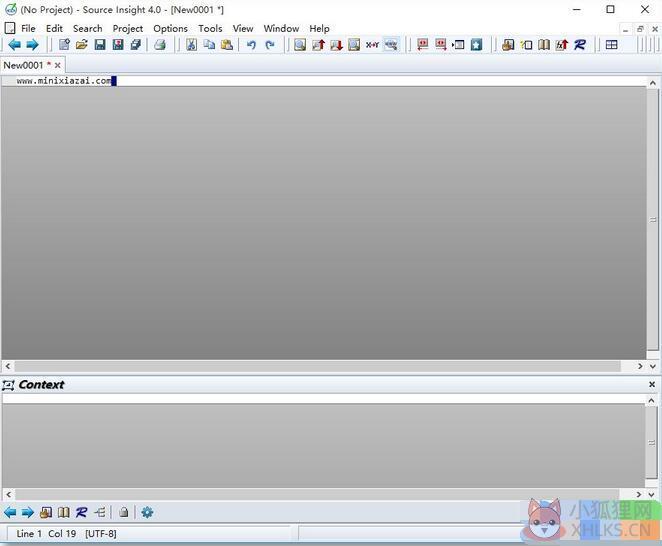Click the Line 1 Col 19 status text
Image resolution: width=662 pixels, height=546 pixels.
pos(46,534)
